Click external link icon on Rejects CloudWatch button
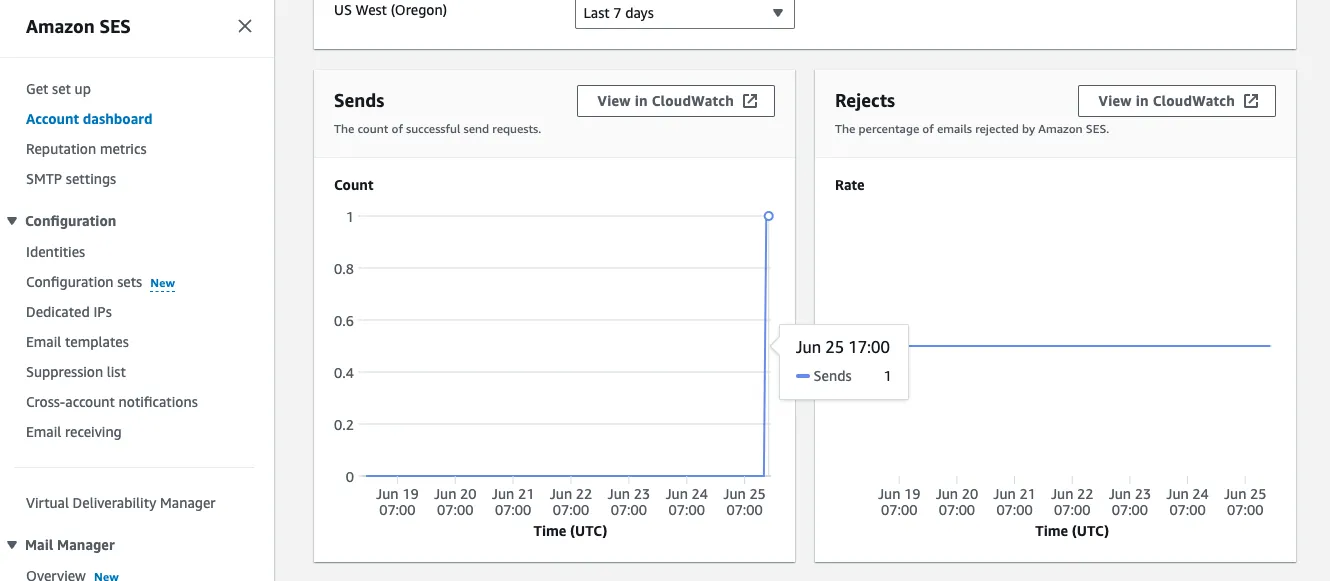Image resolution: width=1330 pixels, height=581 pixels. [x=1252, y=100]
